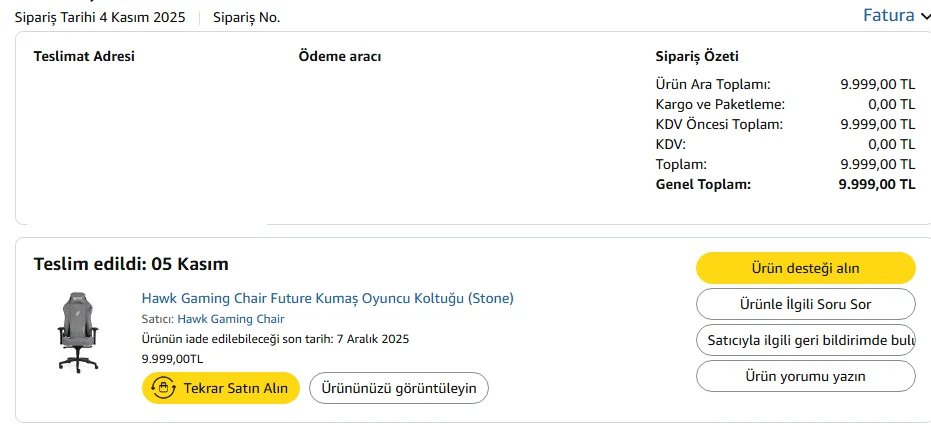
Task: Expand the Fatura chevron arrow
Action: 925,16
